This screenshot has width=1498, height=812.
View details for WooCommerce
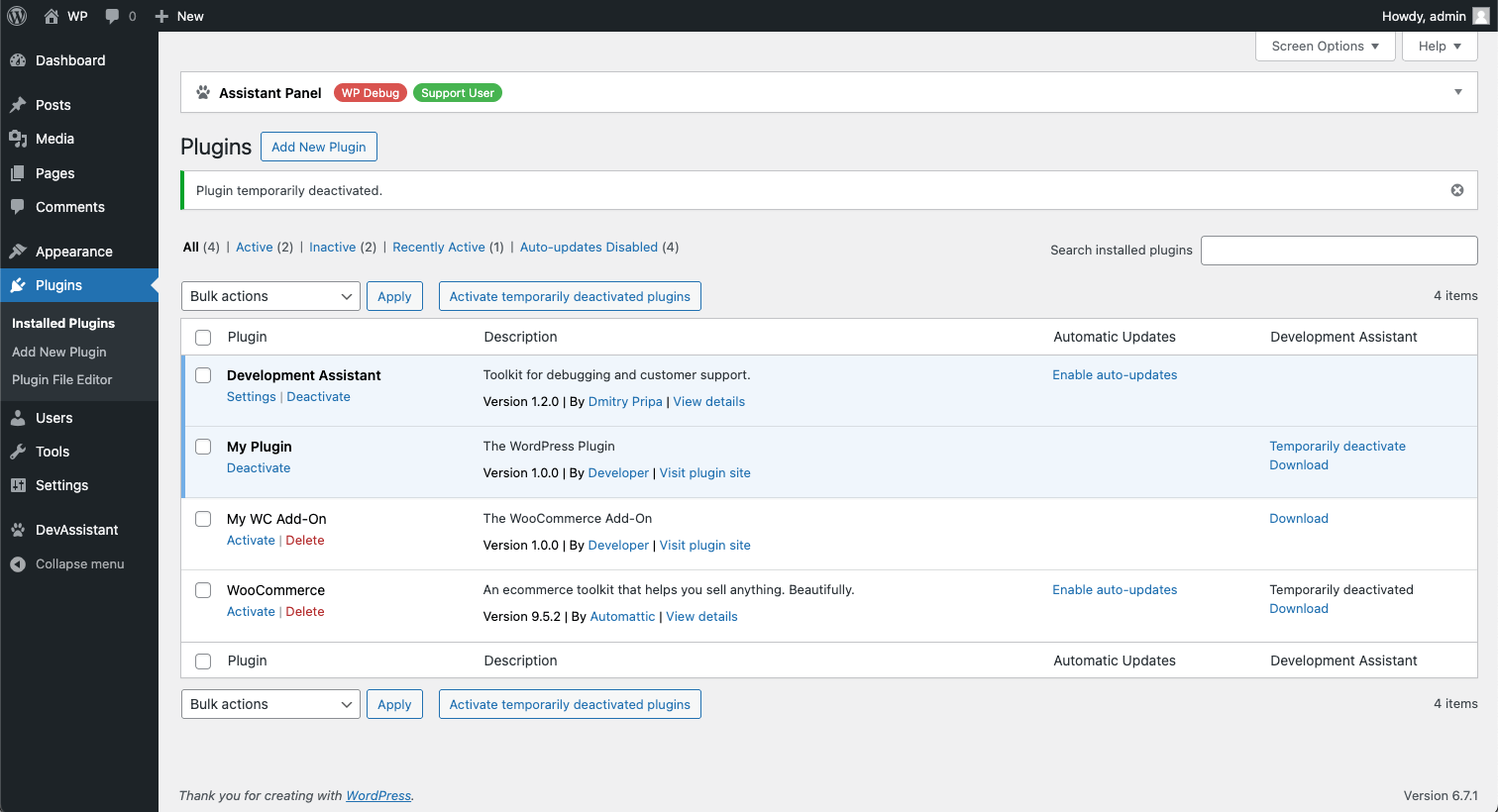point(701,616)
